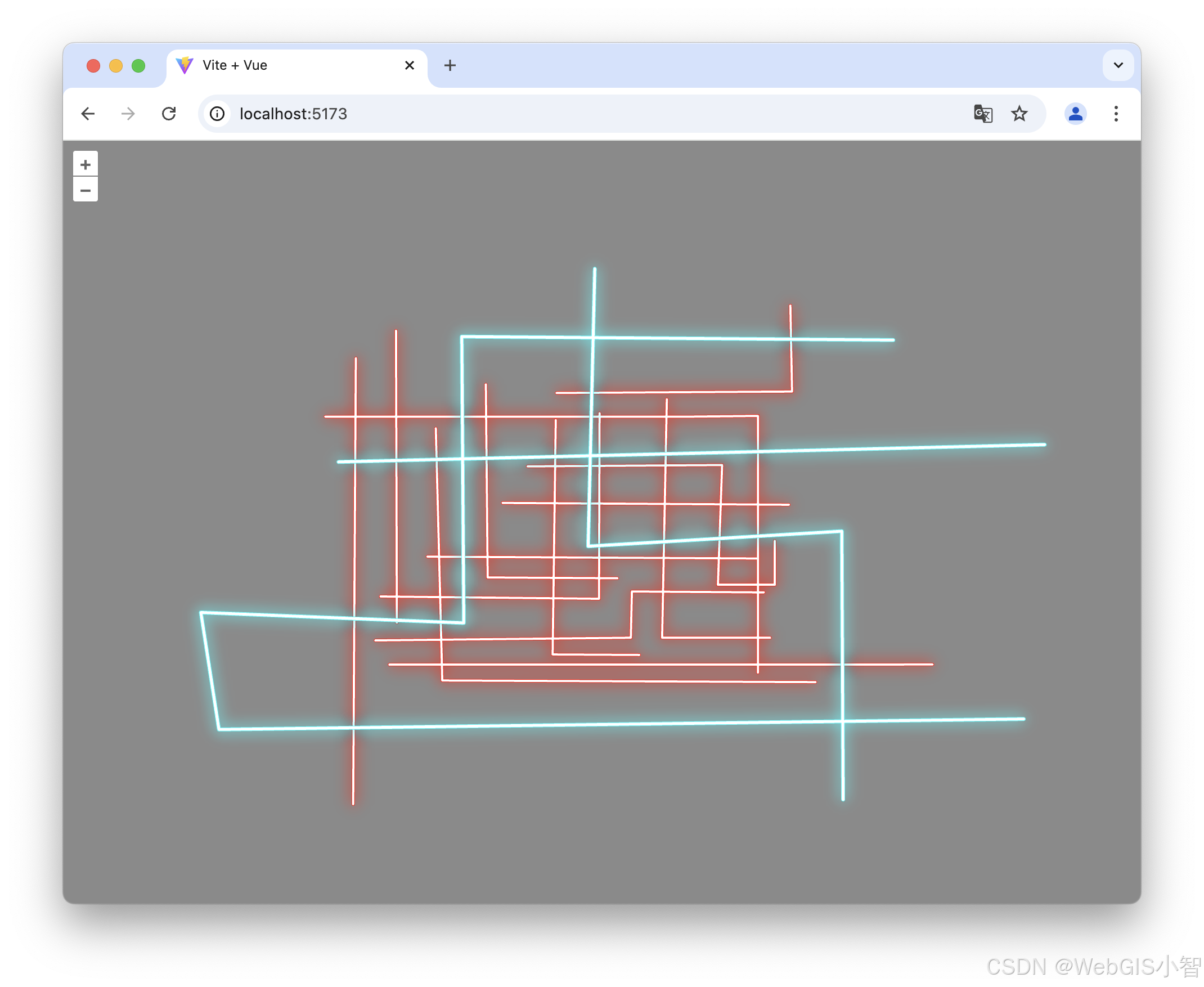Open the Chrome profile avatar

(x=1075, y=114)
